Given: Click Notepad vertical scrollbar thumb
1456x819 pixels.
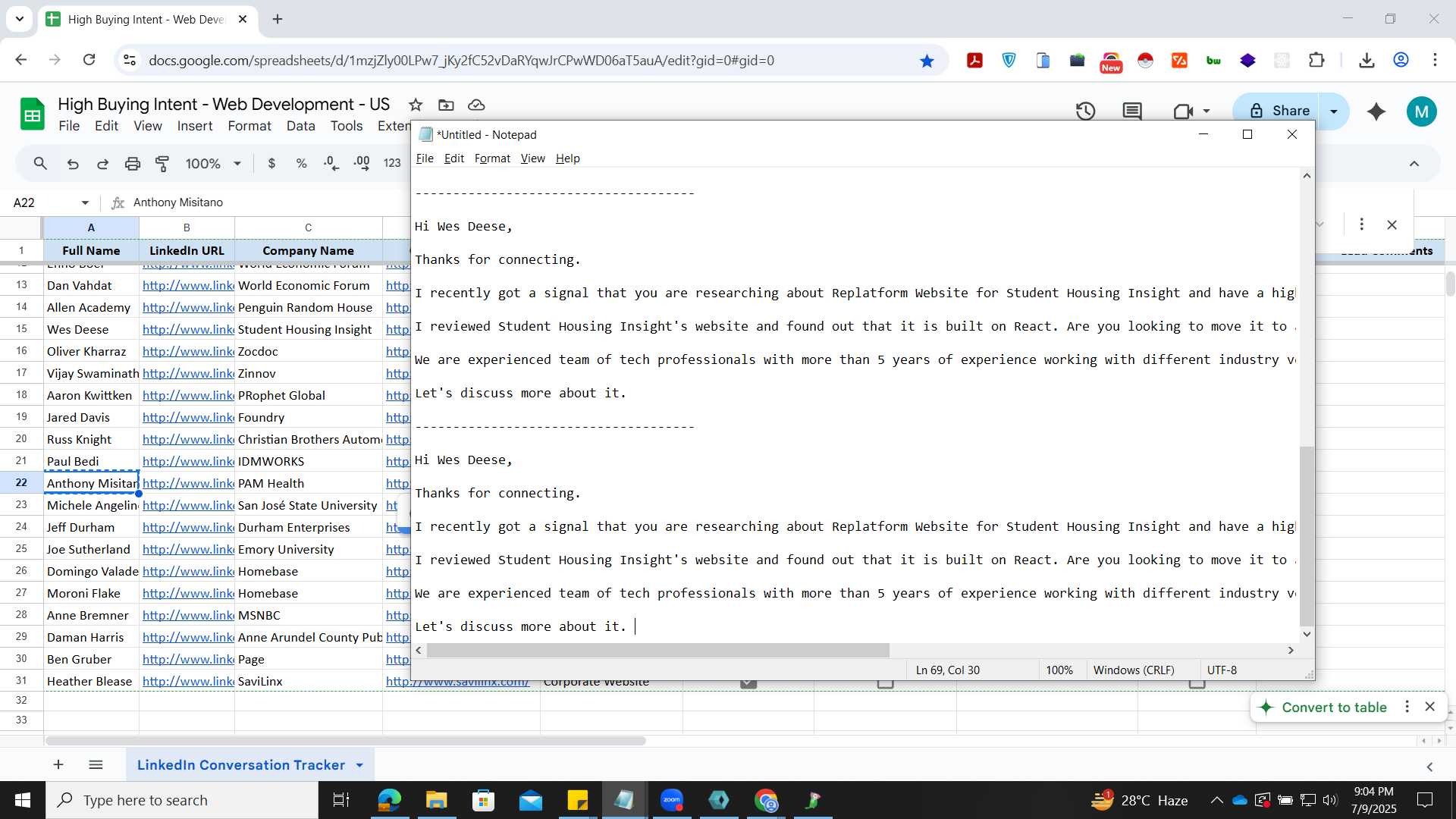Looking at the screenshot, I should pos(1306,536).
